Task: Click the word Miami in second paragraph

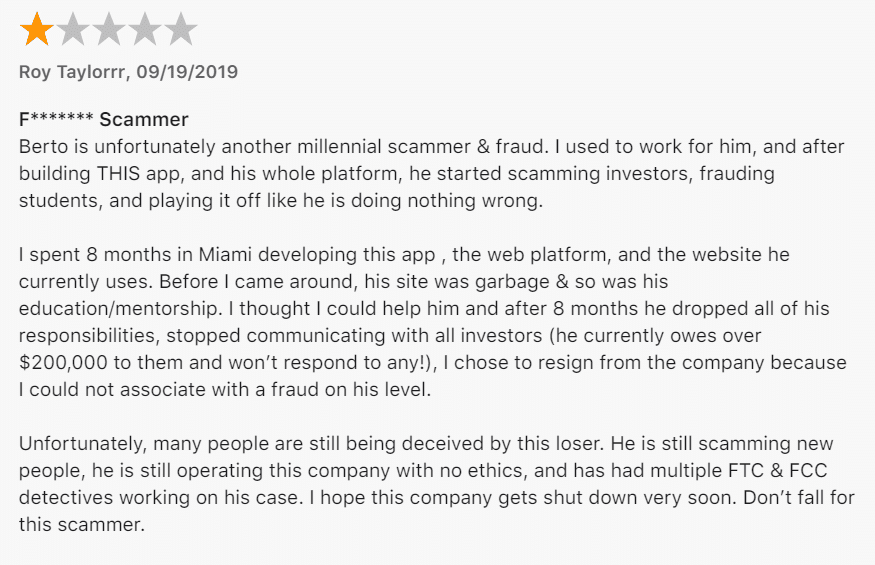Action: click(x=225, y=255)
